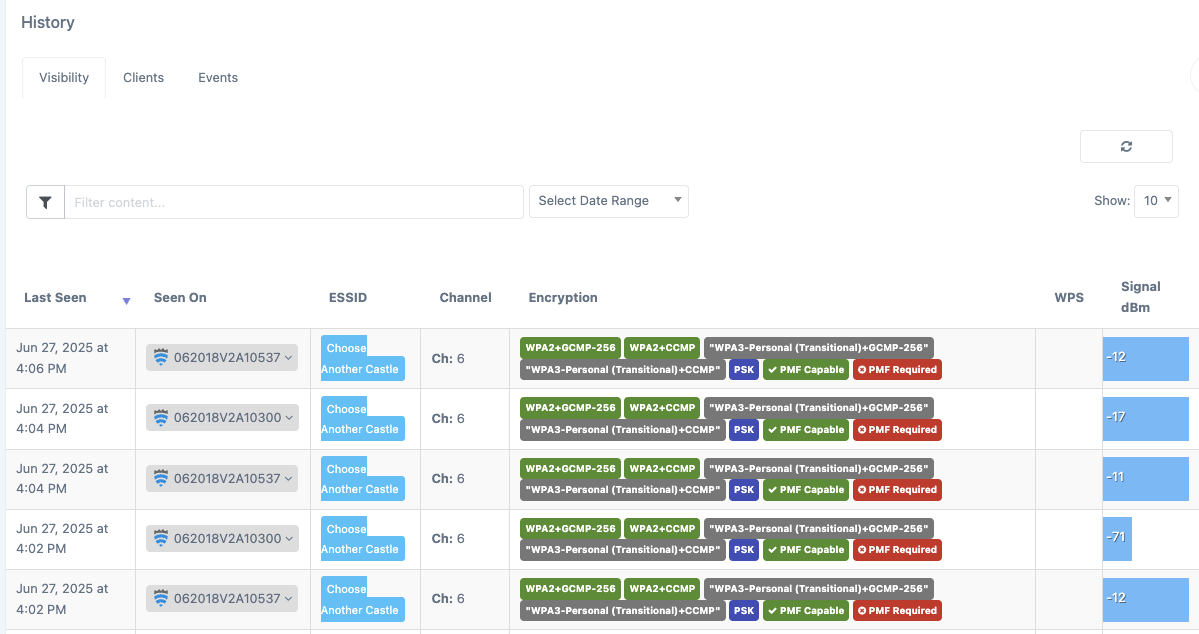Screen dimensions: 1199x634
Task: Open Choose Another Castle ESSID in -11 dBm row
Action: 360,479
